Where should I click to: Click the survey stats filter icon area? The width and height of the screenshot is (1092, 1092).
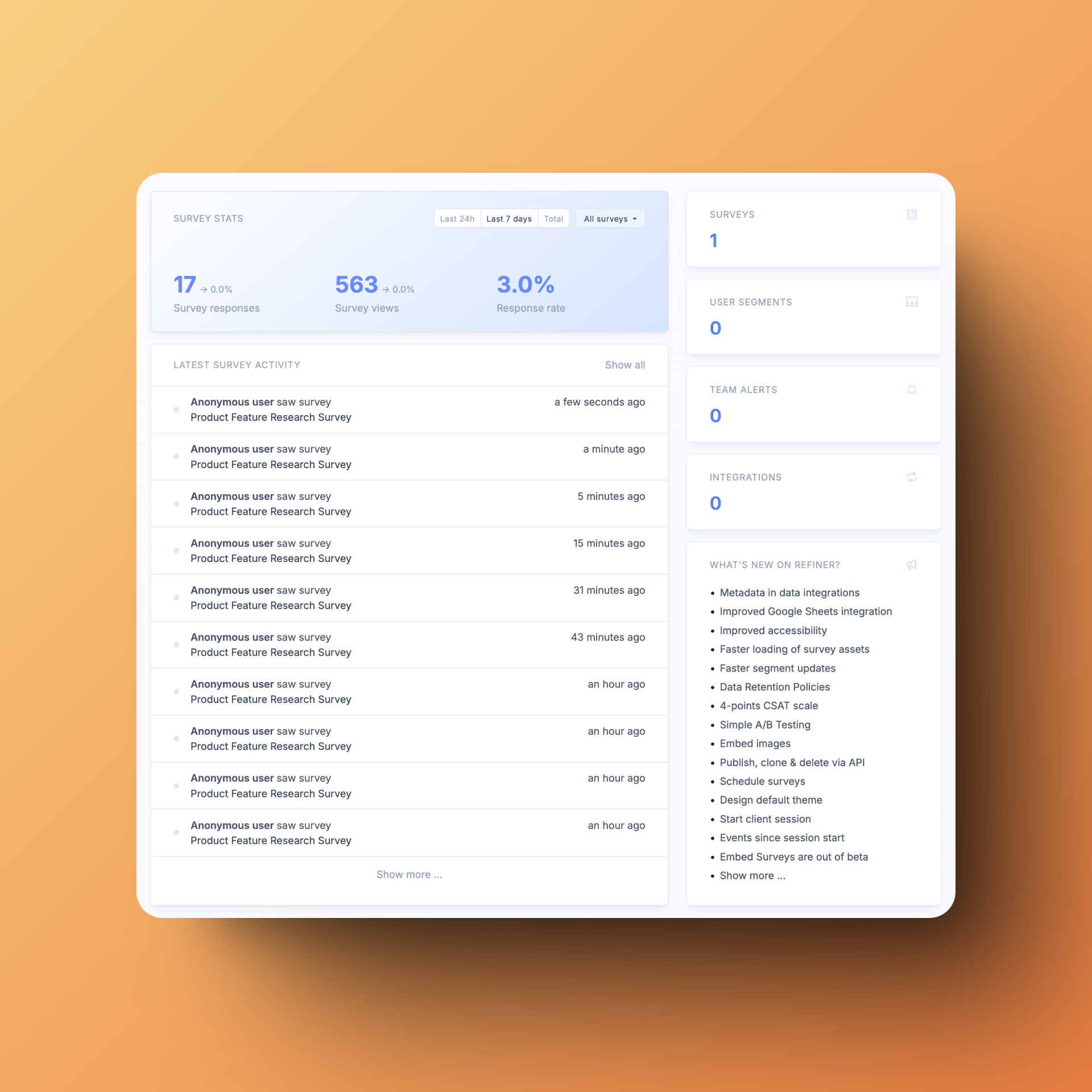click(610, 219)
